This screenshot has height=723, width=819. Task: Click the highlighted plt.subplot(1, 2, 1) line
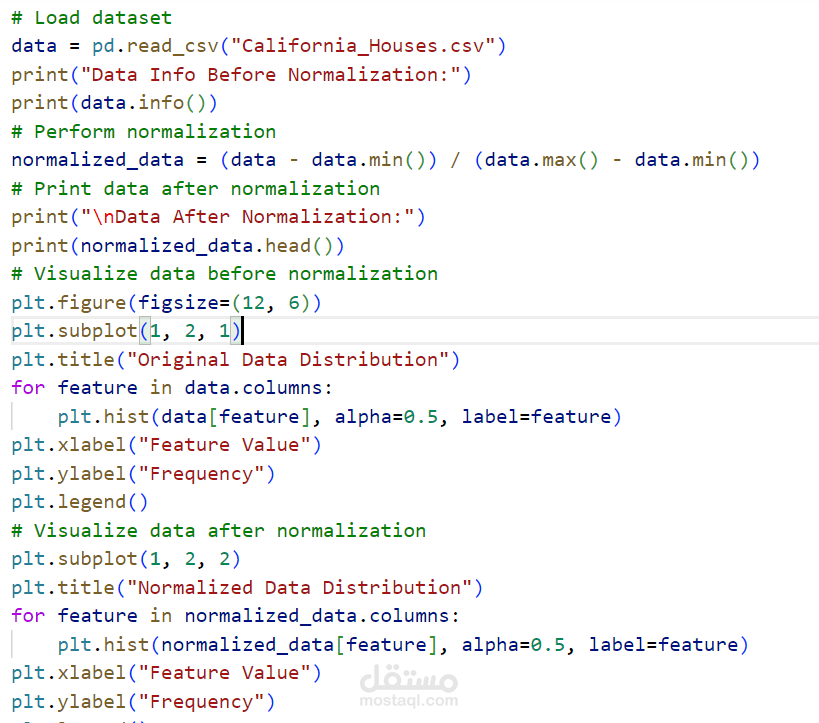(126, 331)
